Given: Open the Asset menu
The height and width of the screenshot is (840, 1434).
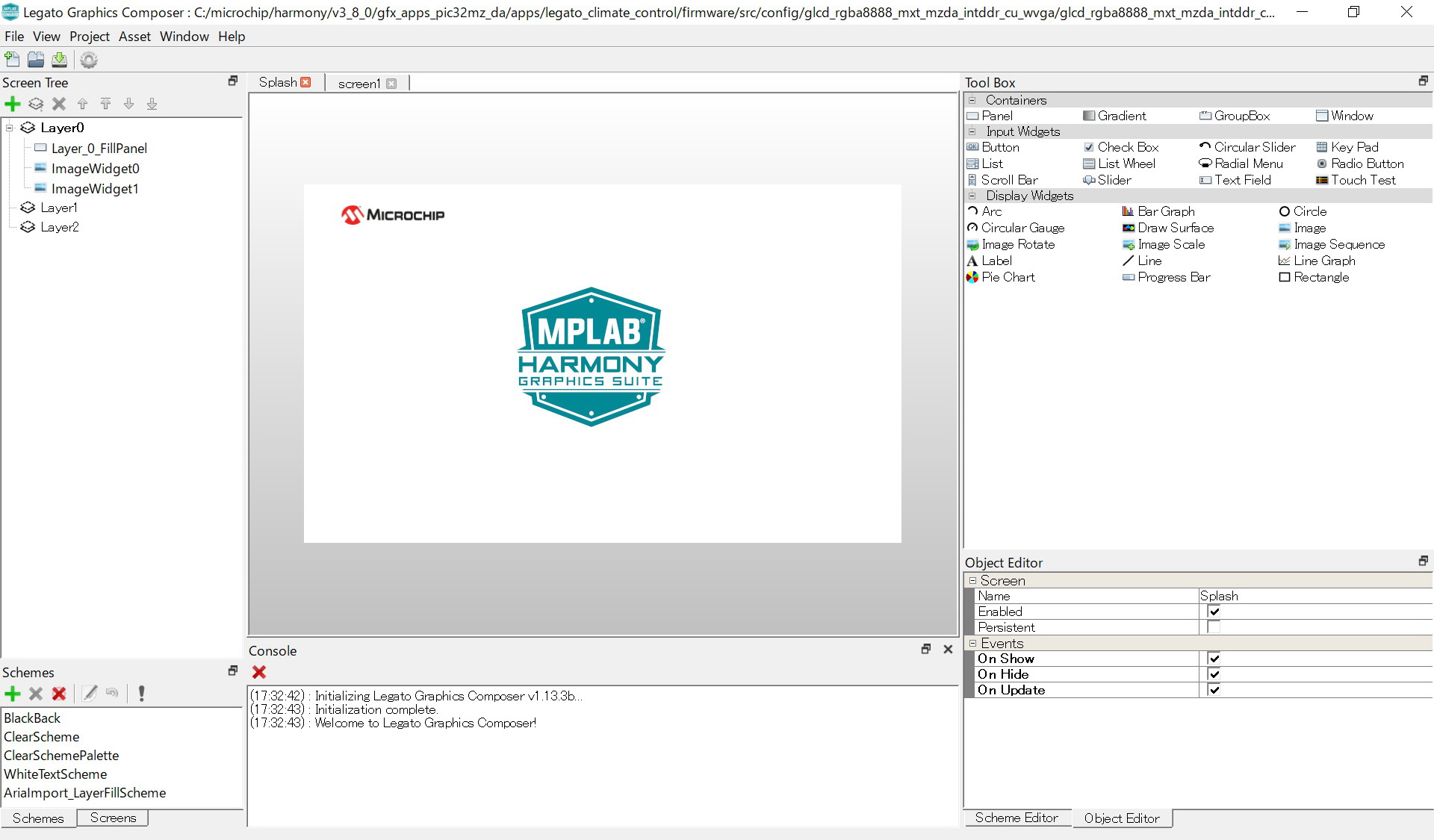Looking at the screenshot, I should 134,37.
